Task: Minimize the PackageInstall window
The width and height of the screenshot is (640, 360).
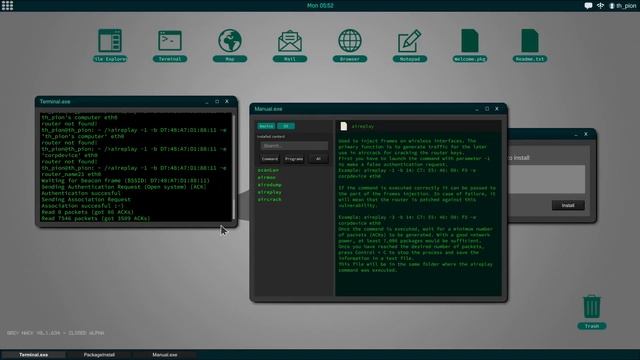Action: (x=576, y=134)
